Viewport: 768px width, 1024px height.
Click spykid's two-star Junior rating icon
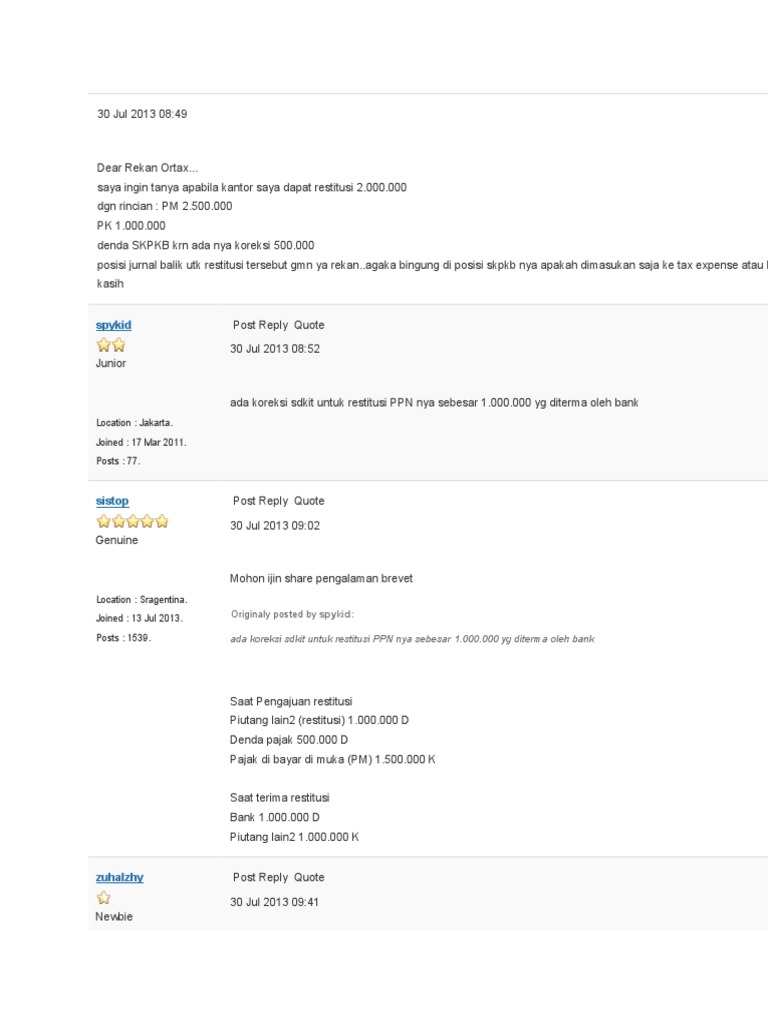coord(111,345)
